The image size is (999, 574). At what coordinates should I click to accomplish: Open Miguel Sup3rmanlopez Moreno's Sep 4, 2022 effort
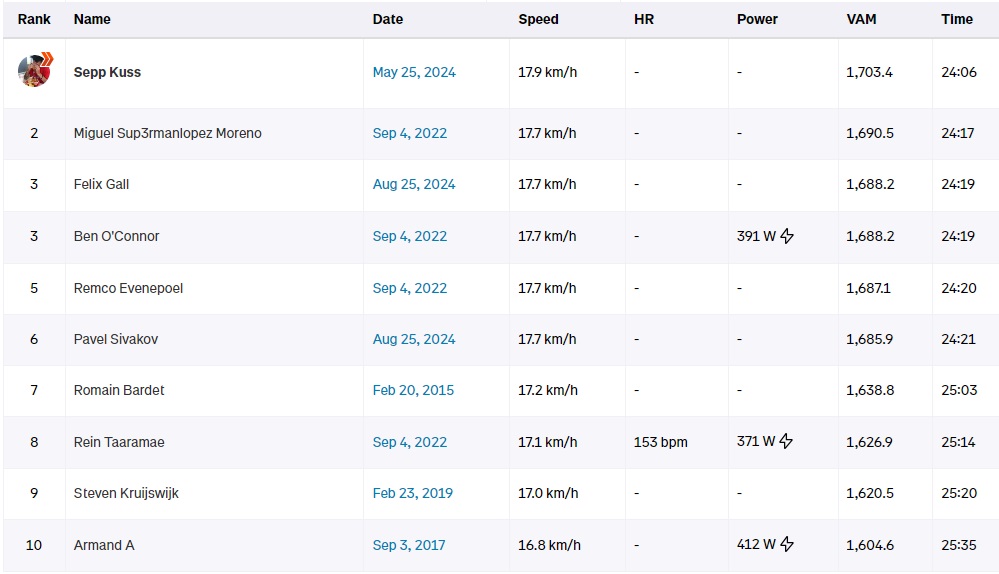[409, 134]
